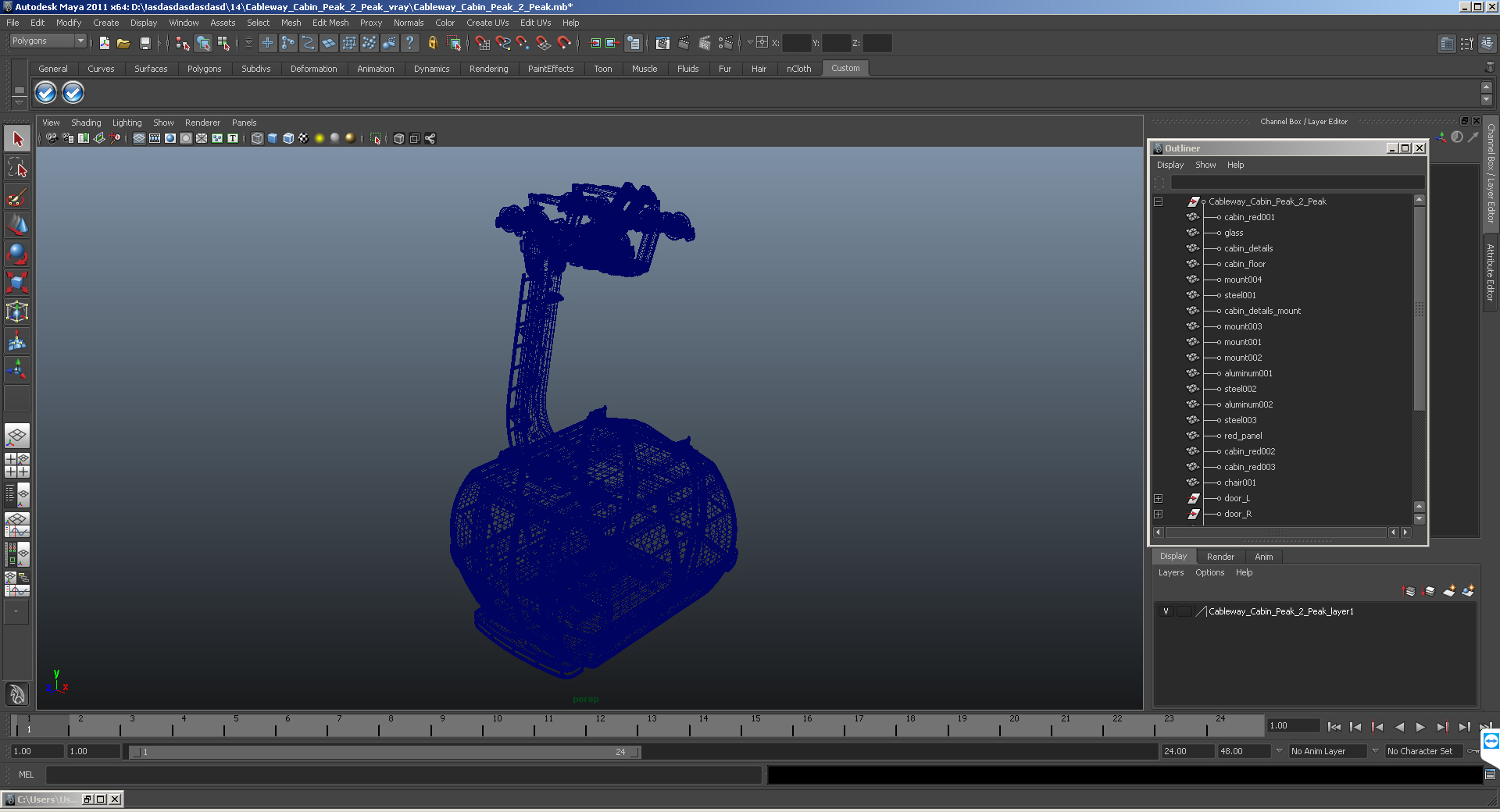The width and height of the screenshot is (1500, 812).
Task: Create a new layer icon in Layer Editor
Action: point(1449,591)
